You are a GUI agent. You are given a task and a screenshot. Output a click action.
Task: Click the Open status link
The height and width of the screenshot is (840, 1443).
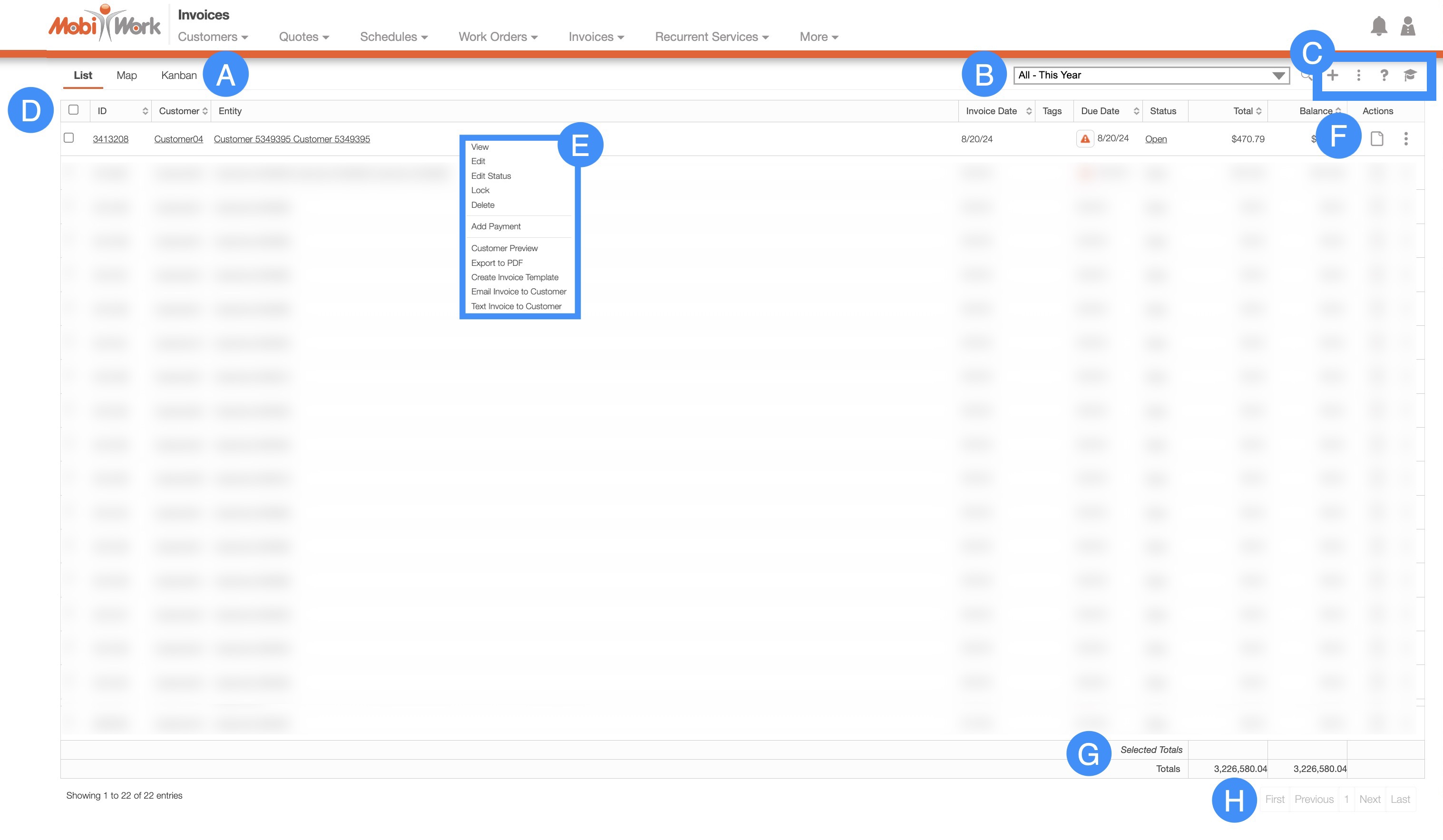(x=1156, y=139)
